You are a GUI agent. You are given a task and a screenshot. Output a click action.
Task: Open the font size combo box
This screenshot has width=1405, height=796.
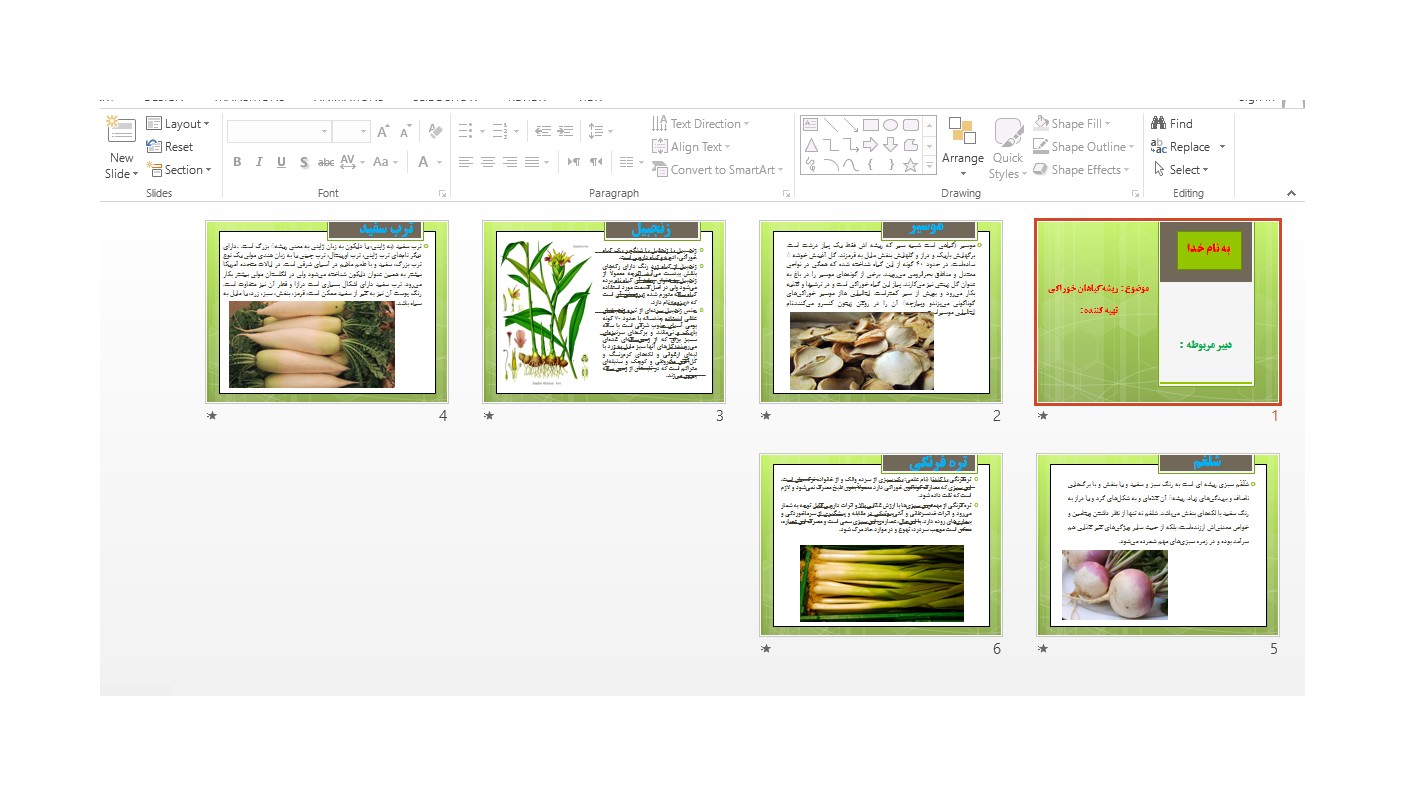point(351,132)
